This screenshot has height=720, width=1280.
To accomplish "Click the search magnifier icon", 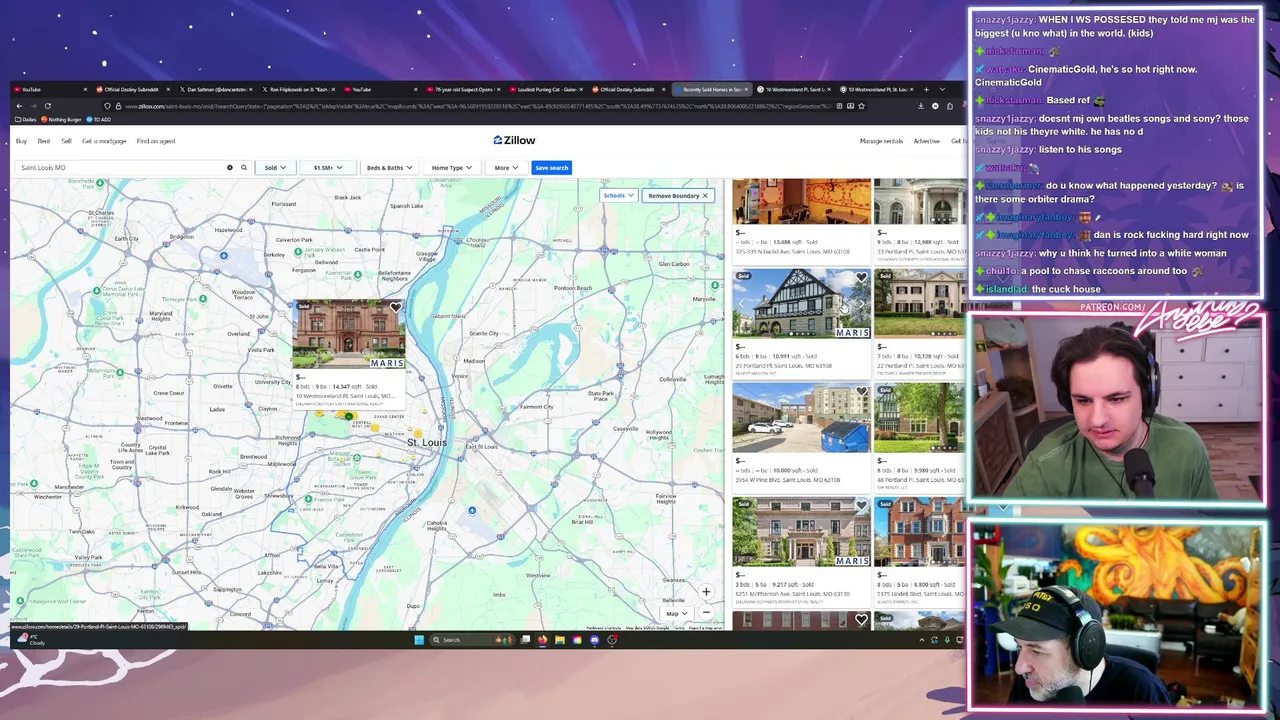I will point(243,168).
